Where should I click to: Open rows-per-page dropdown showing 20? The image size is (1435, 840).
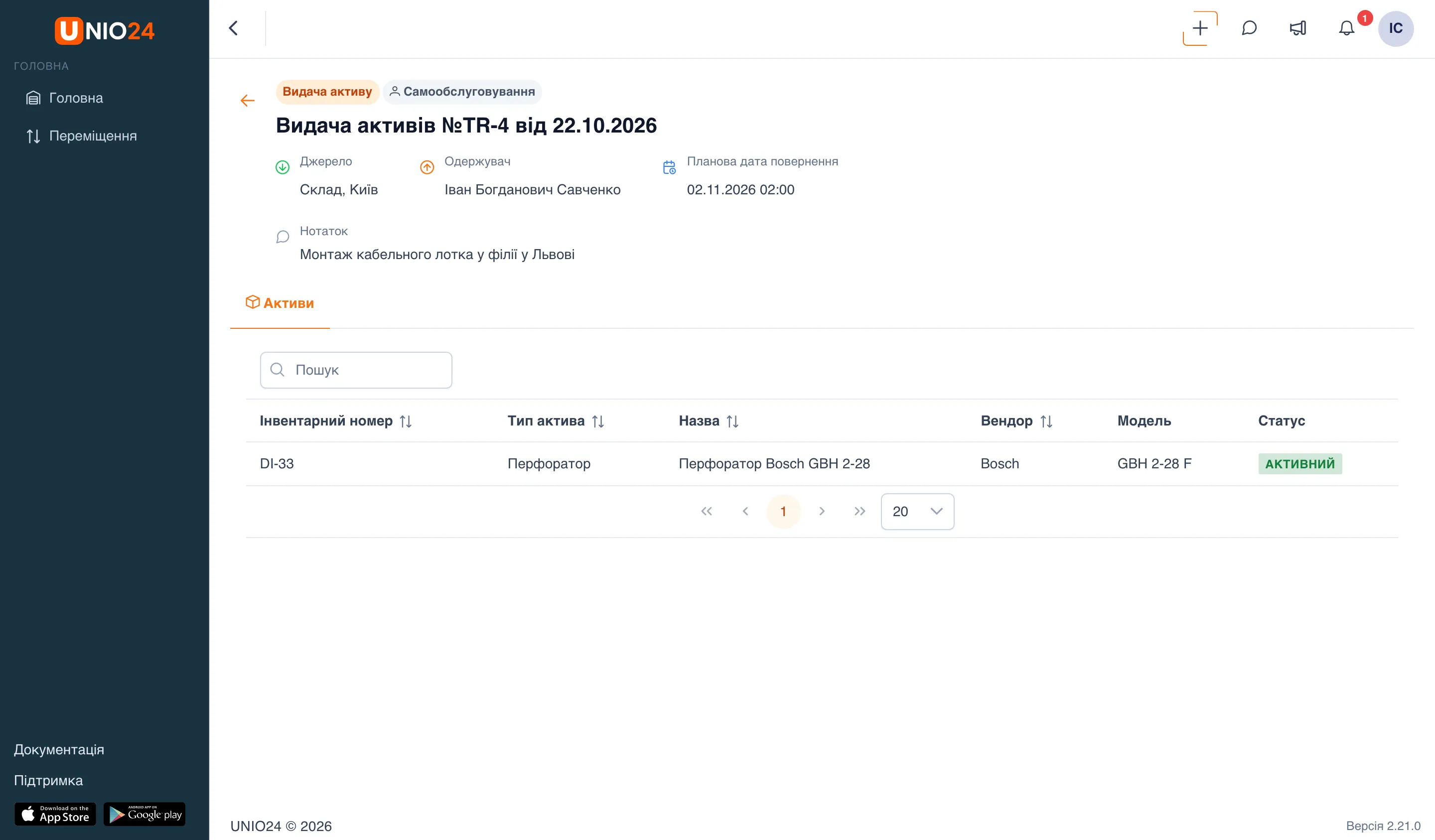[x=917, y=511]
